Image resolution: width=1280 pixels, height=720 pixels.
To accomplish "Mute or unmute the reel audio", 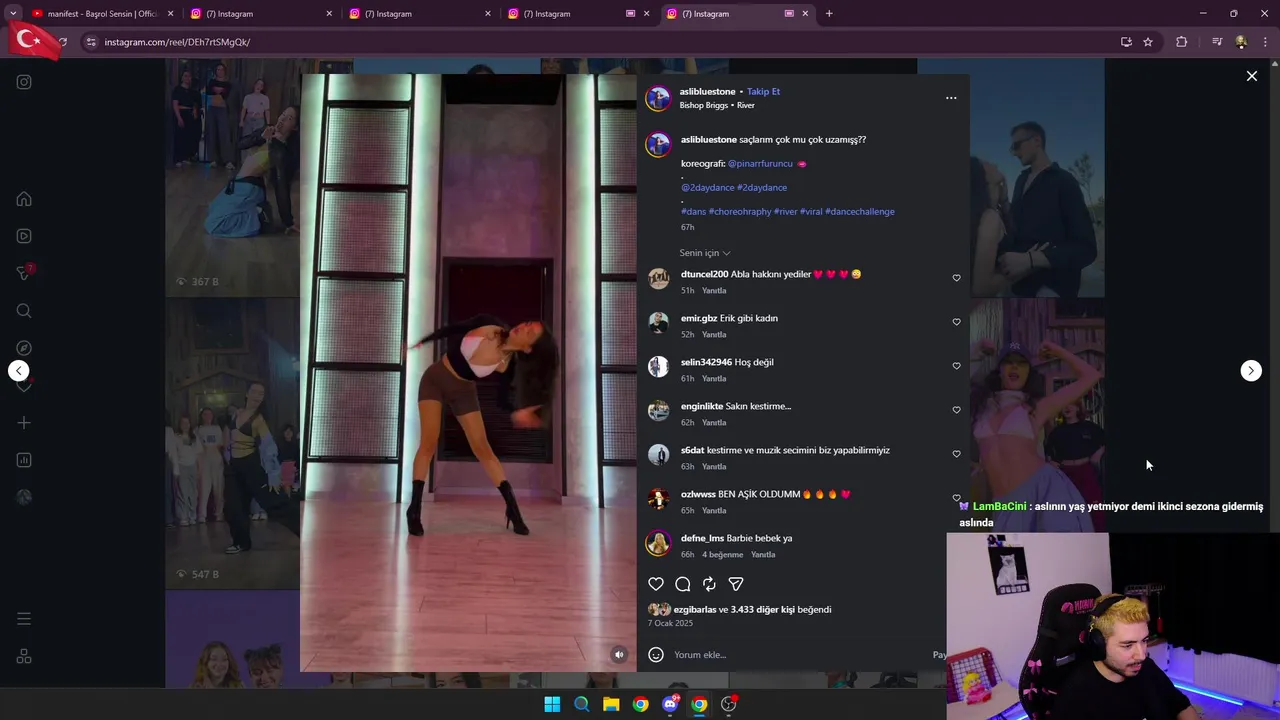I will coord(619,655).
